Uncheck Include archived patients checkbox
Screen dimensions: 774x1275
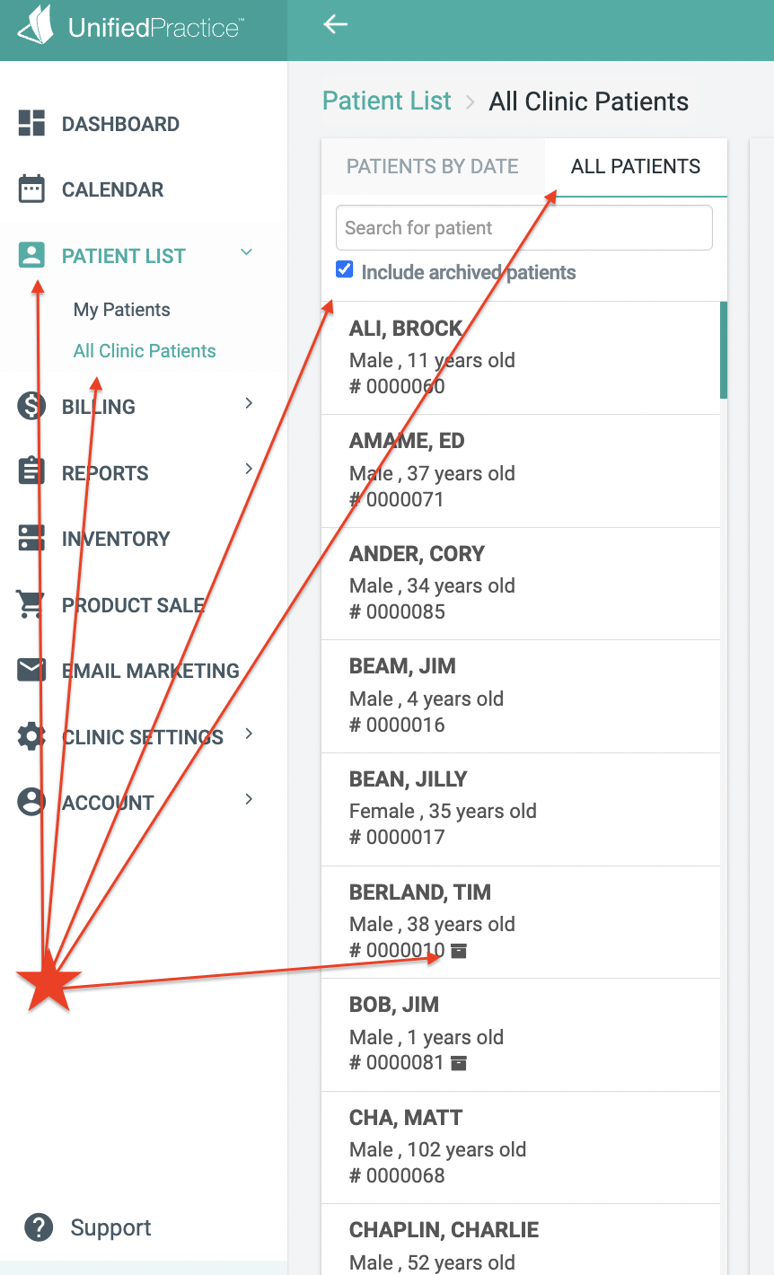pyautogui.click(x=345, y=270)
